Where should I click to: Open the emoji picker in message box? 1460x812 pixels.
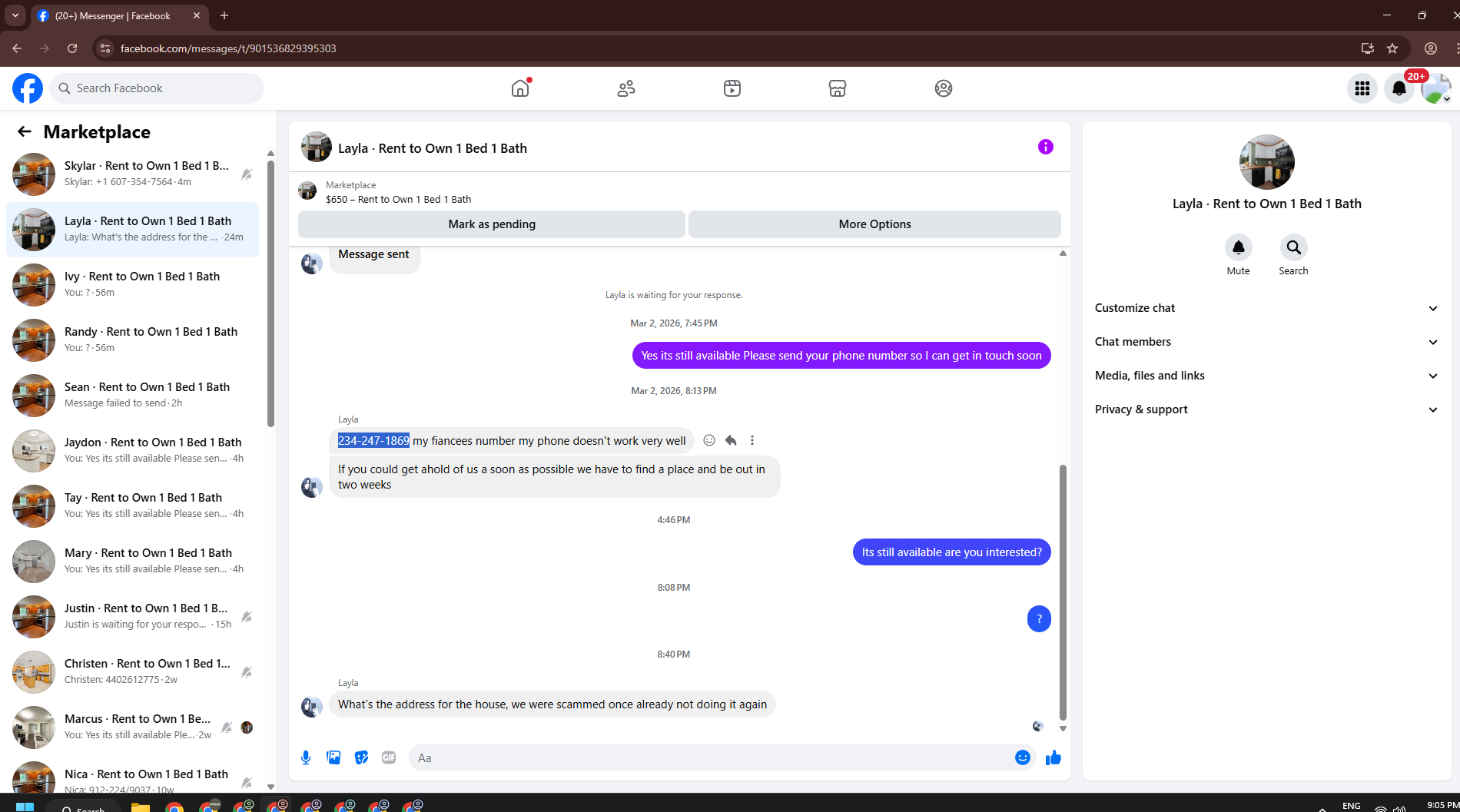coord(1023,757)
